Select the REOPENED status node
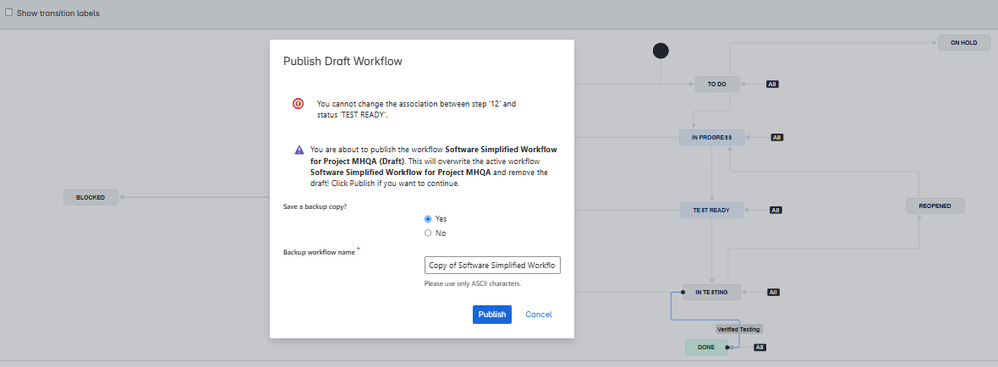This screenshot has width=998, height=367. click(x=935, y=206)
